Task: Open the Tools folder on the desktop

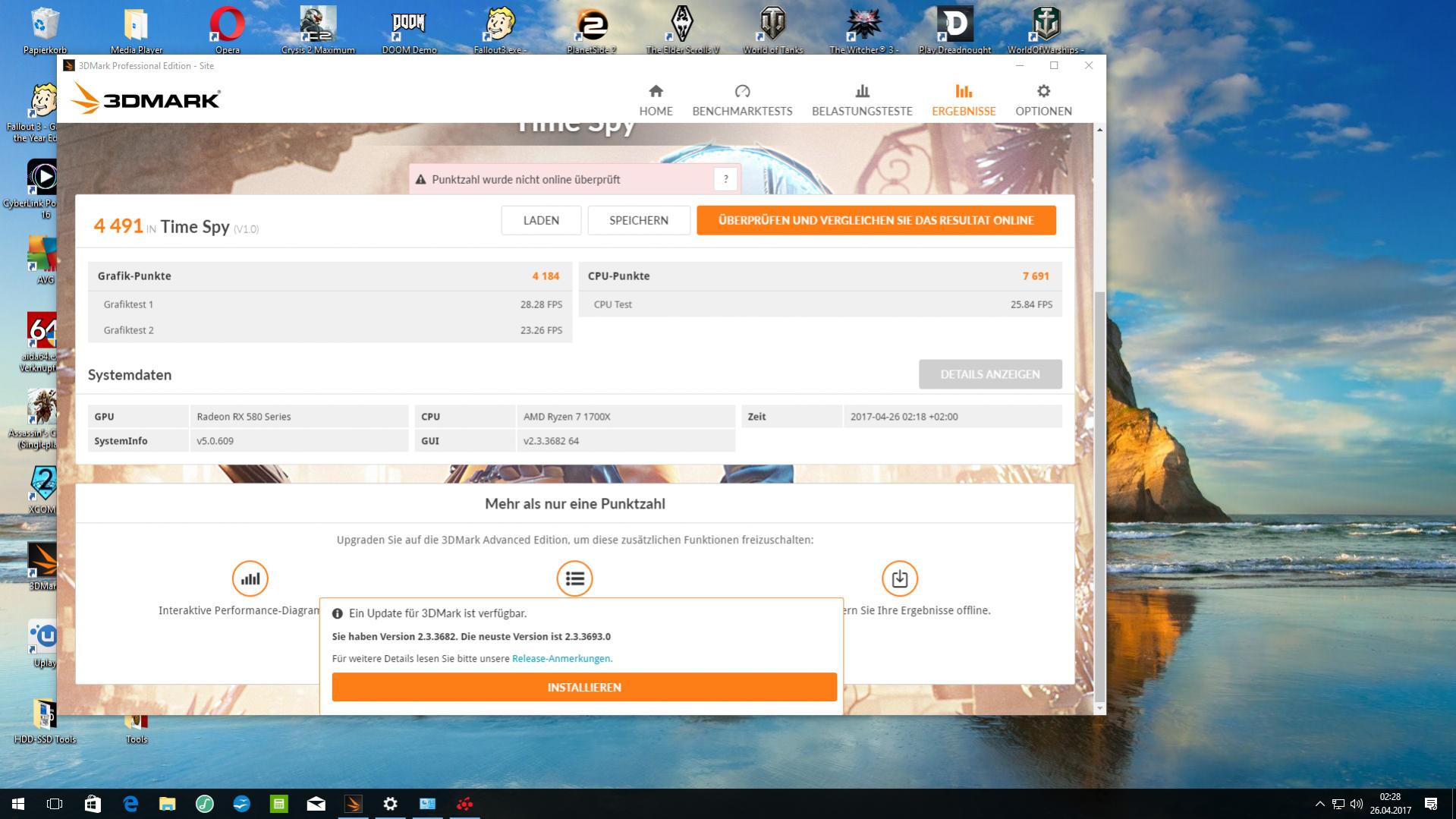Action: pyautogui.click(x=137, y=729)
